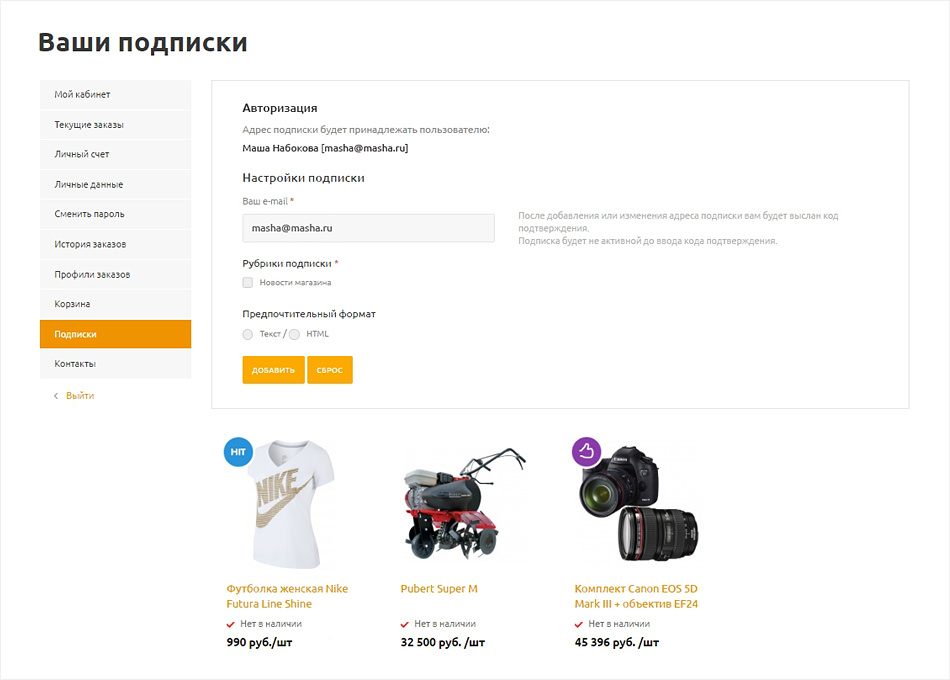Image resolution: width=950 pixels, height=680 pixels.
Task: Go to Текущие заказы menu item
Action: [x=115, y=124]
